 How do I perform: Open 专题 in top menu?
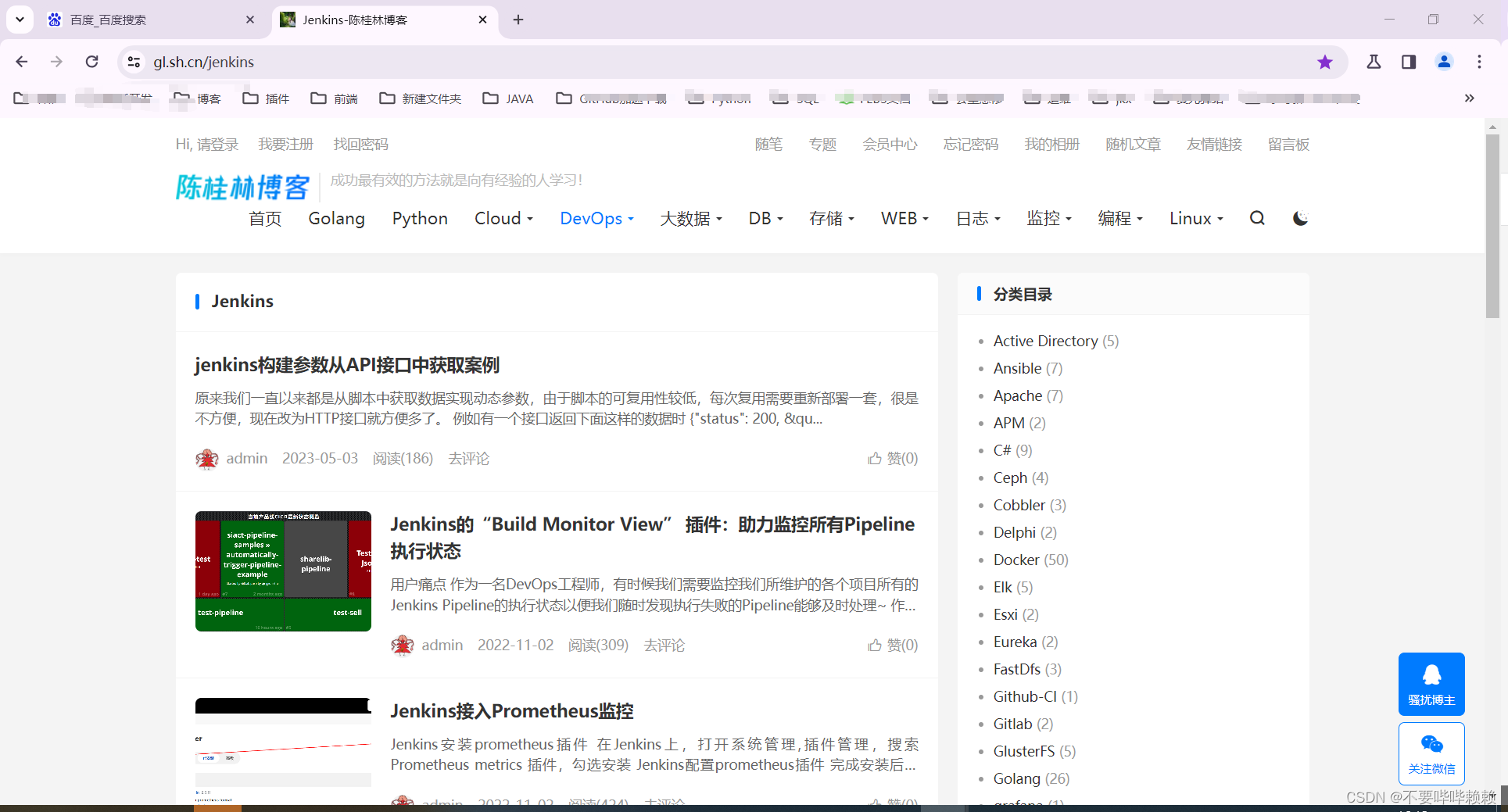pyautogui.click(x=822, y=145)
